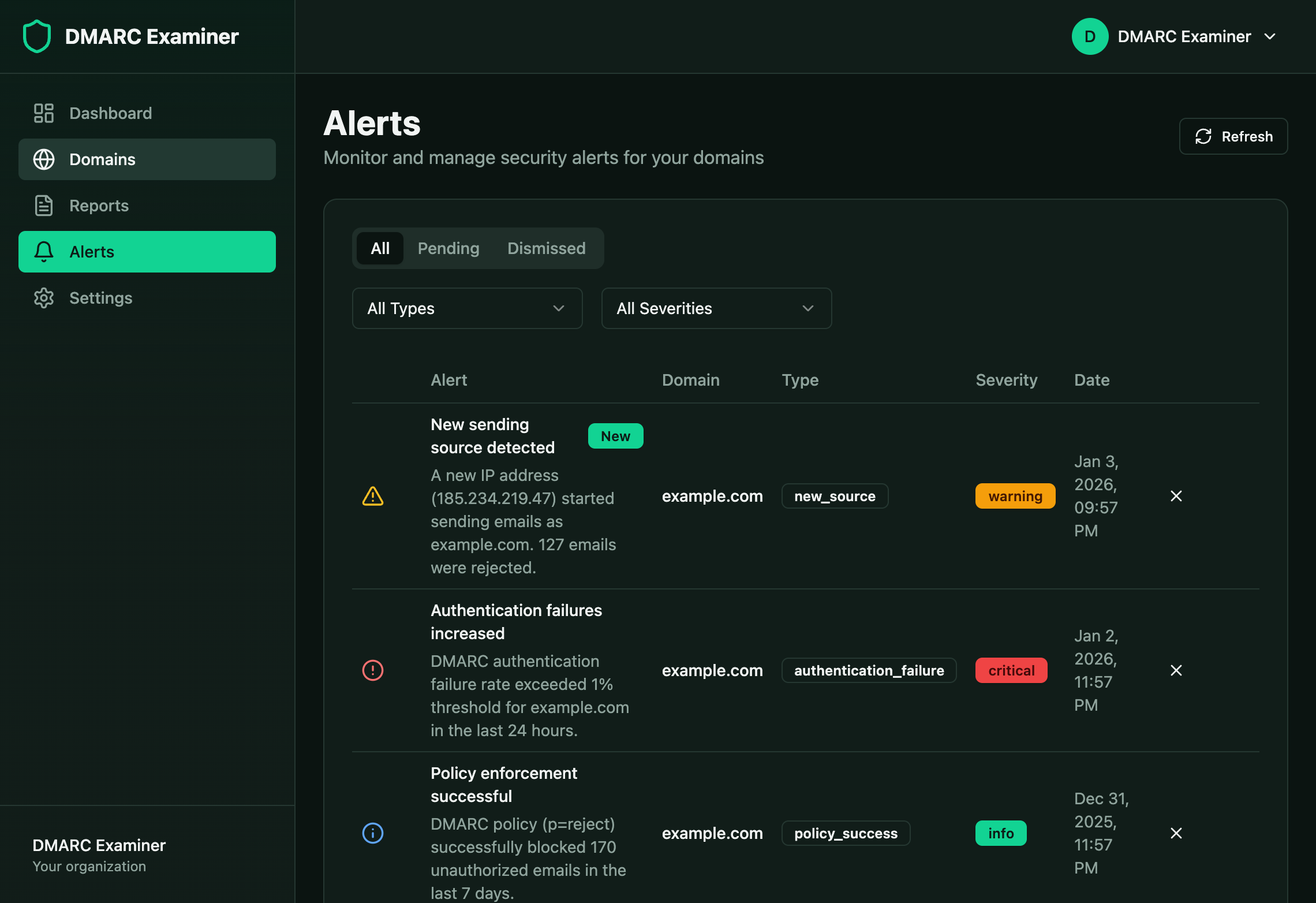Click the green D user avatar
Image resolution: width=1316 pixels, height=903 pixels.
tap(1090, 36)
